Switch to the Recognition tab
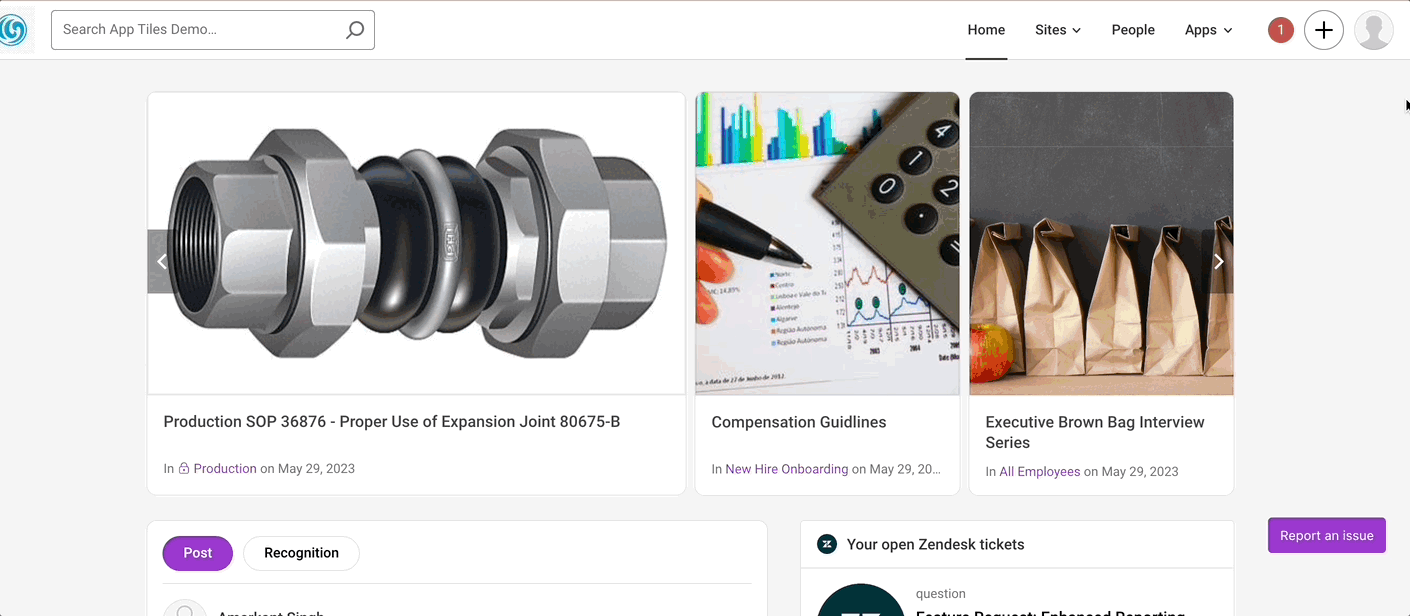This screenshot has width=1410, height=616. coord(301,553)
